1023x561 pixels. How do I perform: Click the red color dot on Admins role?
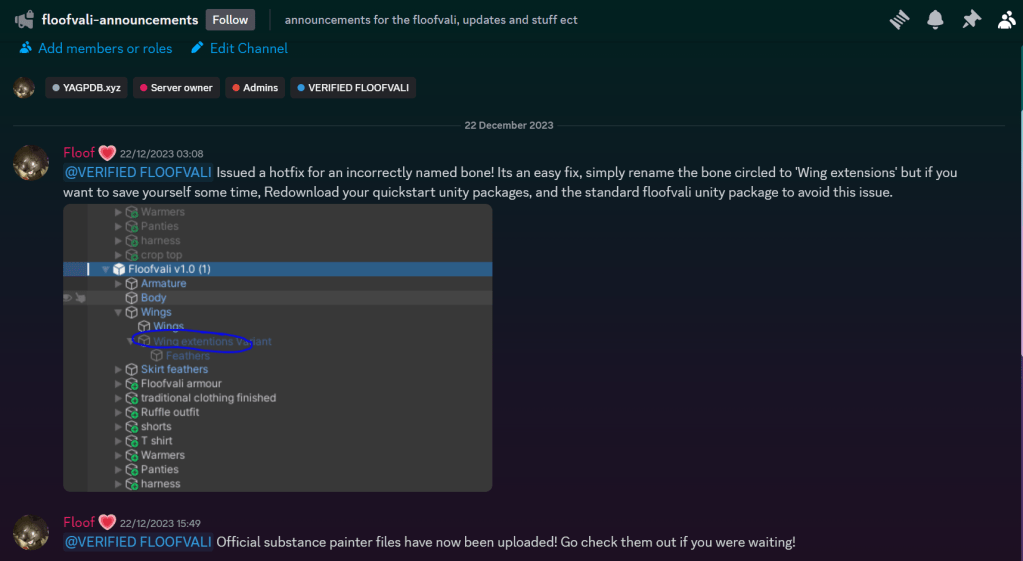[x=235, y=88]
